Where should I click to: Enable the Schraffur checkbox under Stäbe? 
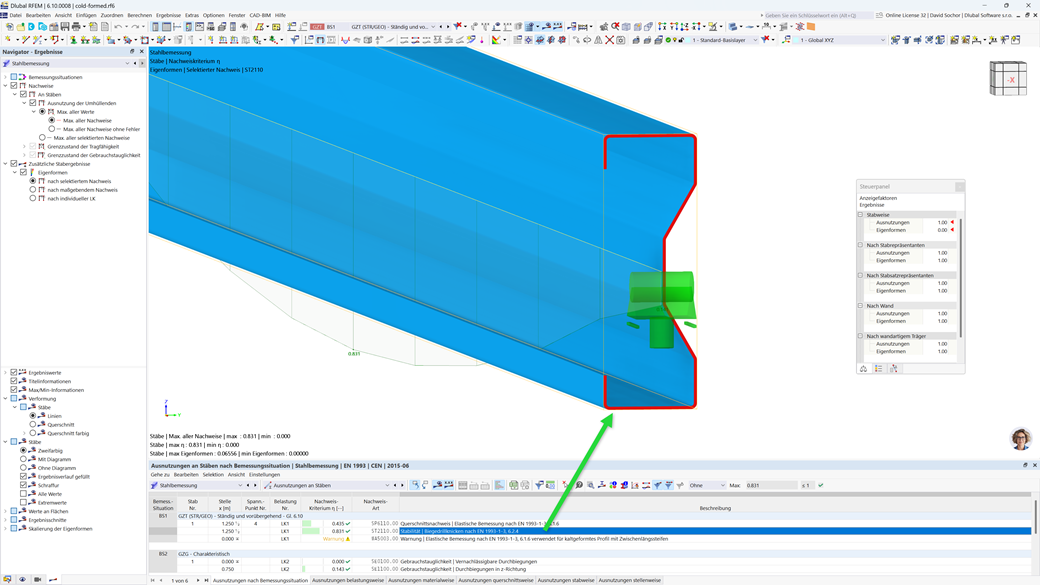23,485
